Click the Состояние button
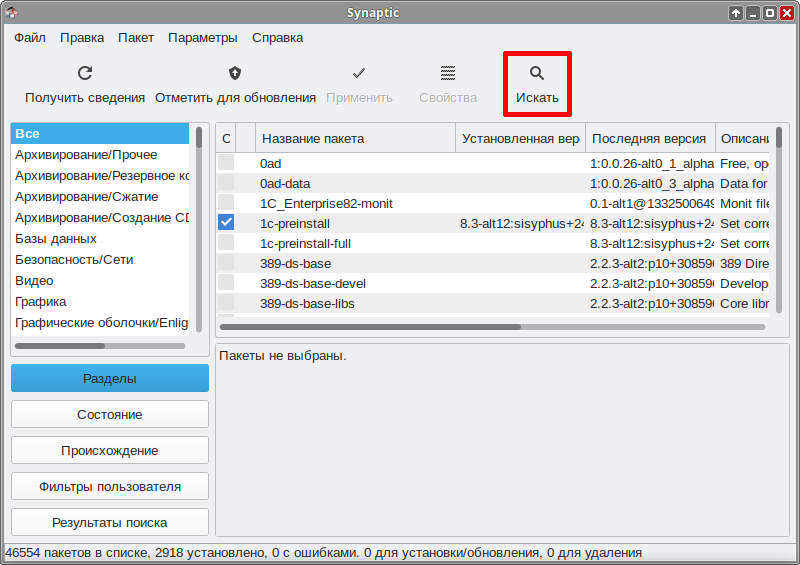800x565 pixels. 110,414
